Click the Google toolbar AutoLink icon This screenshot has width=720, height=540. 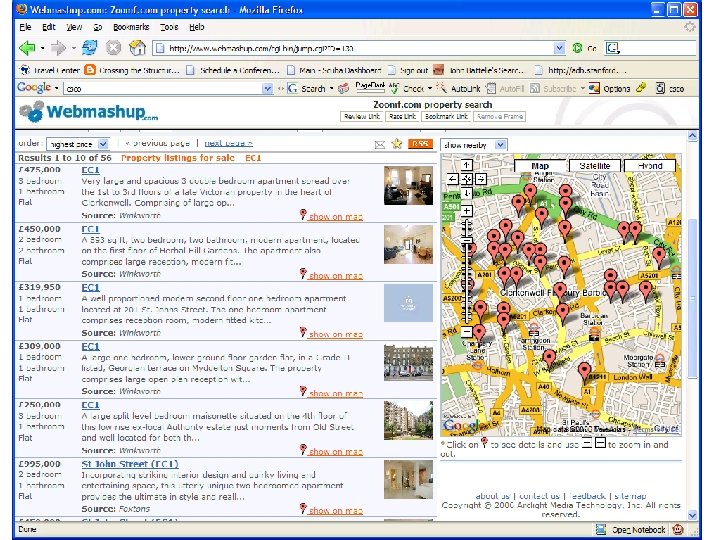point(441,88)
